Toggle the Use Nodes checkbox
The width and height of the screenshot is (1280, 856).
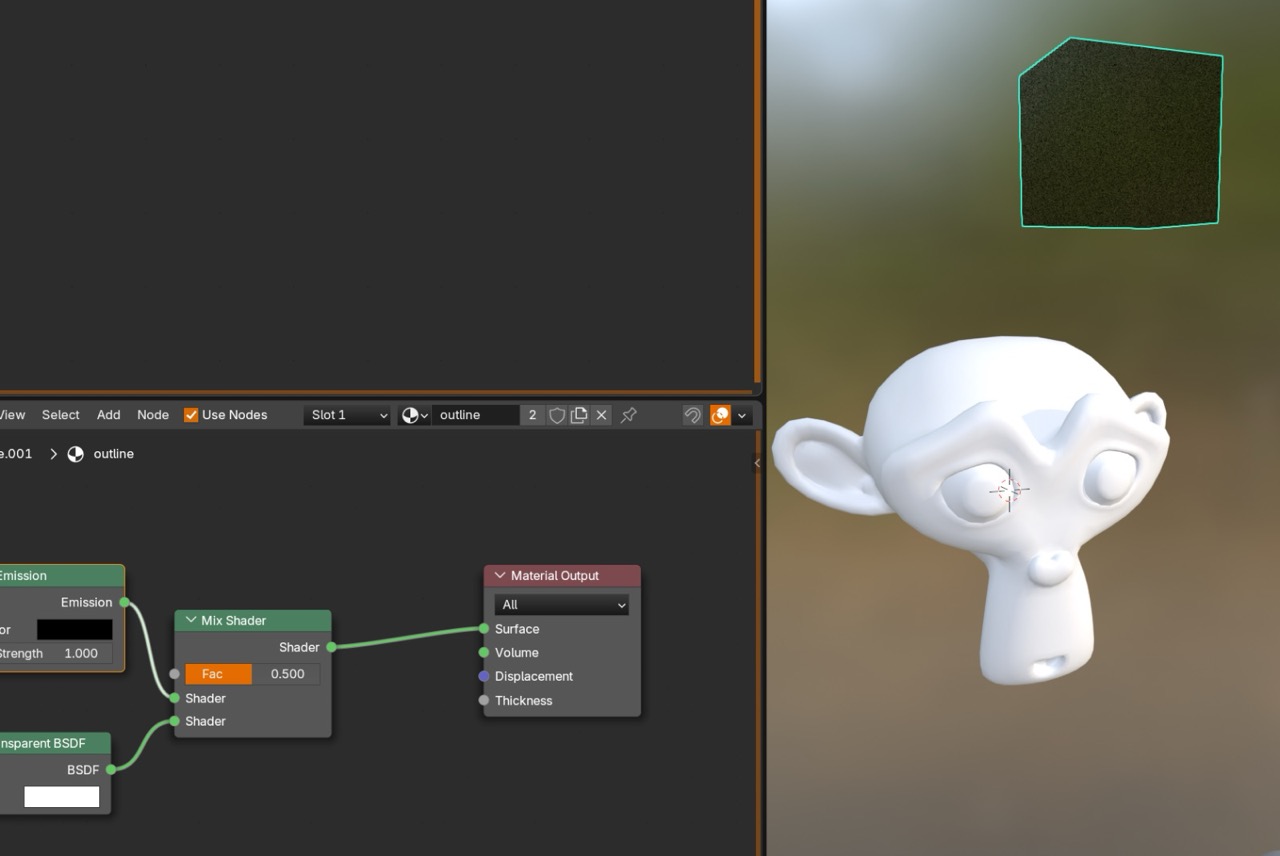(x=191, y=415)
